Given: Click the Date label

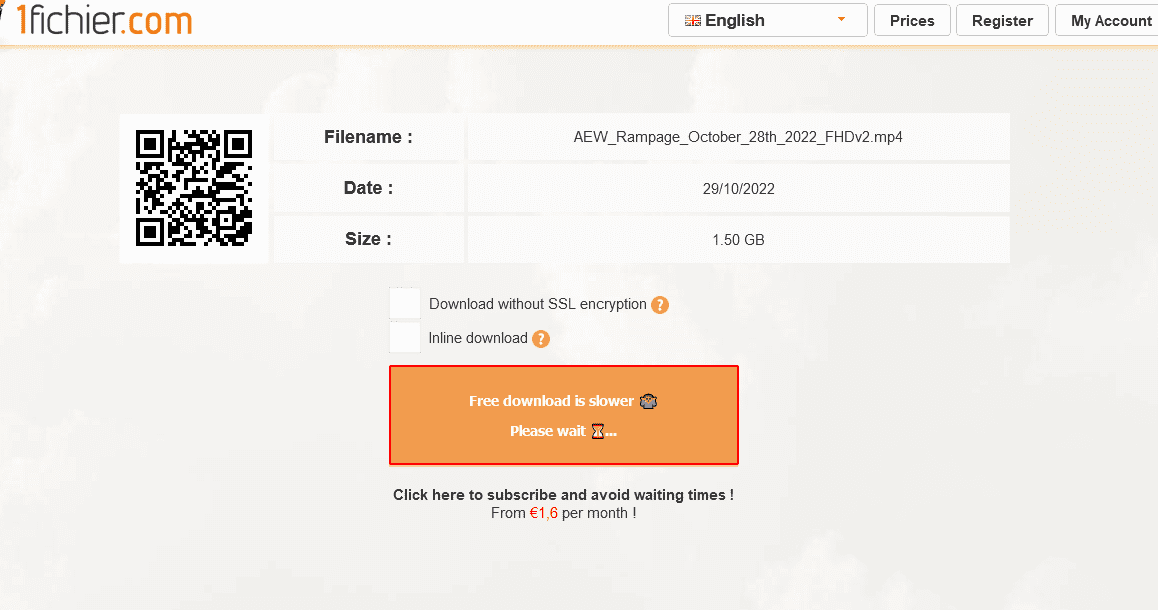Looking at the screenshot, I should (368, 188).
